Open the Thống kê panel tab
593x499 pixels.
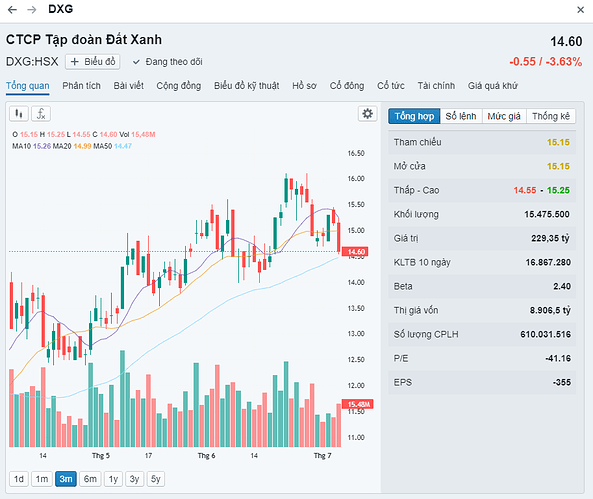[551, 116]
